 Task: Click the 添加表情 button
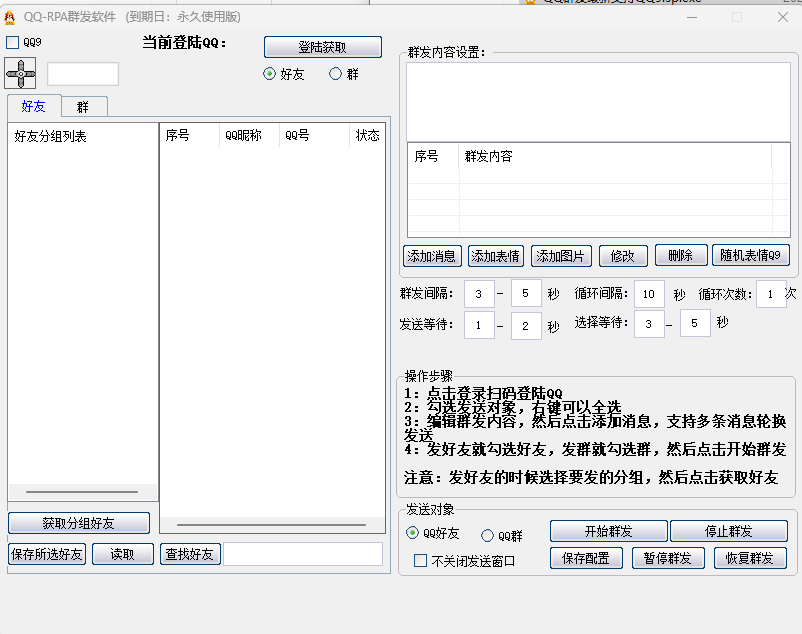pos(496,256)
